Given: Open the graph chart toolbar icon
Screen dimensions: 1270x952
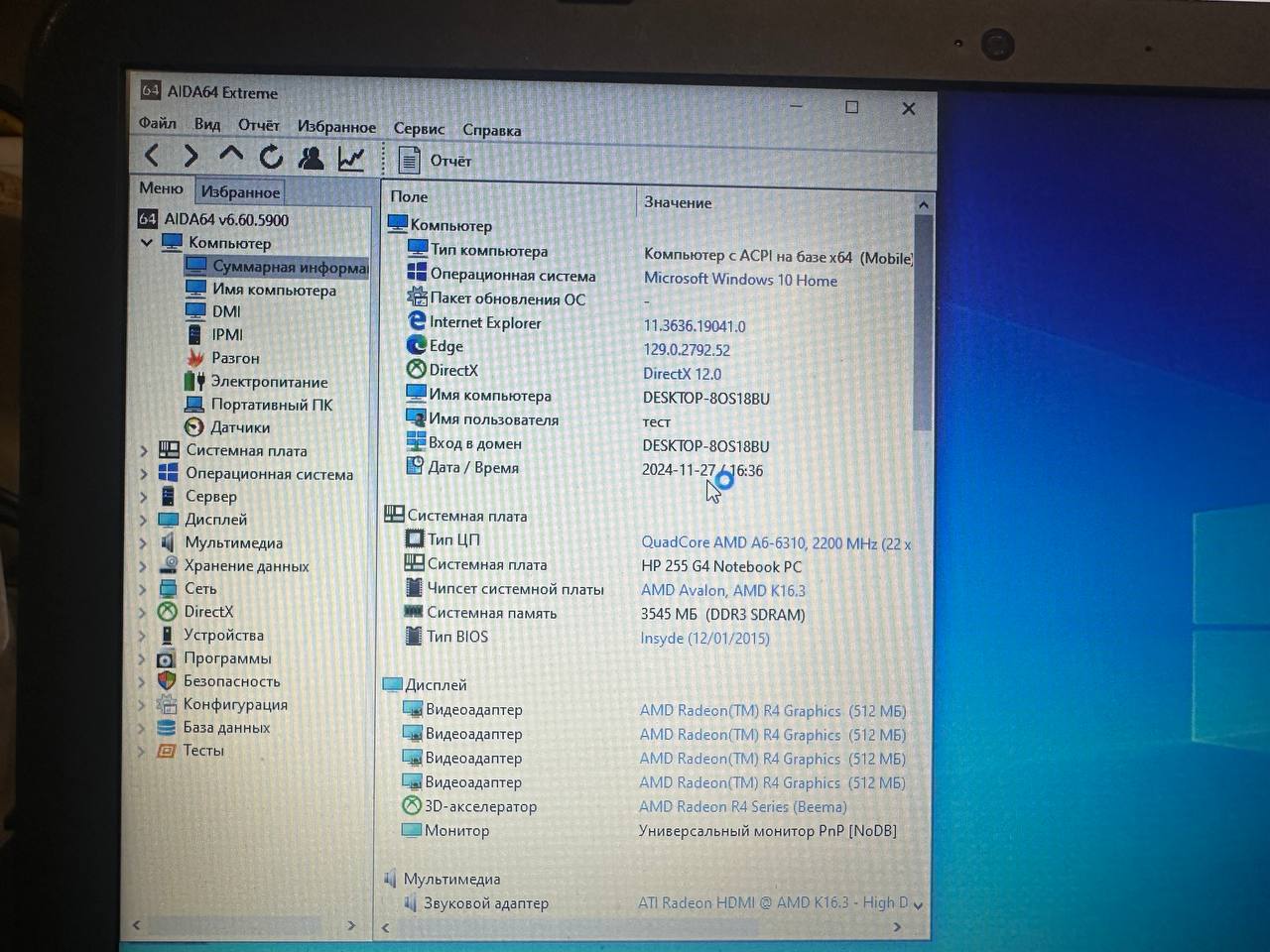Looking at the screenshot, I should (x=351, y=159).
